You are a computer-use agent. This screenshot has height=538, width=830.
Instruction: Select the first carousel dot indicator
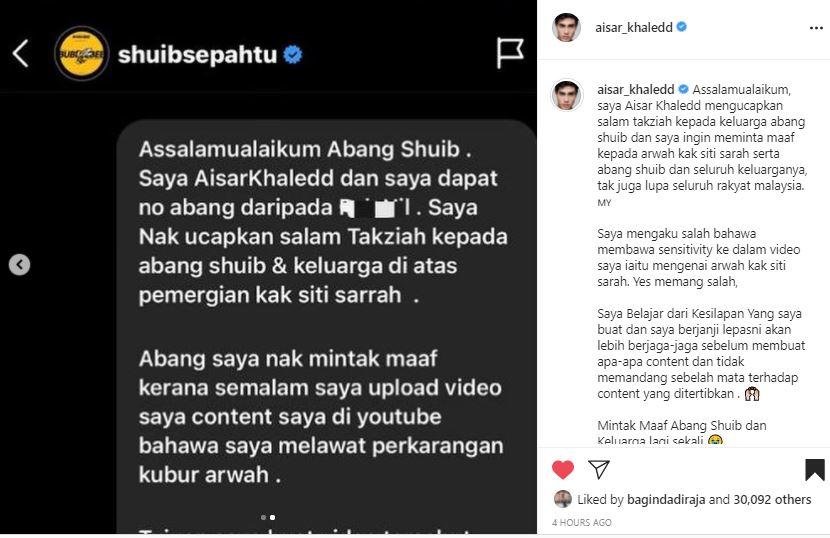[264, 517]
